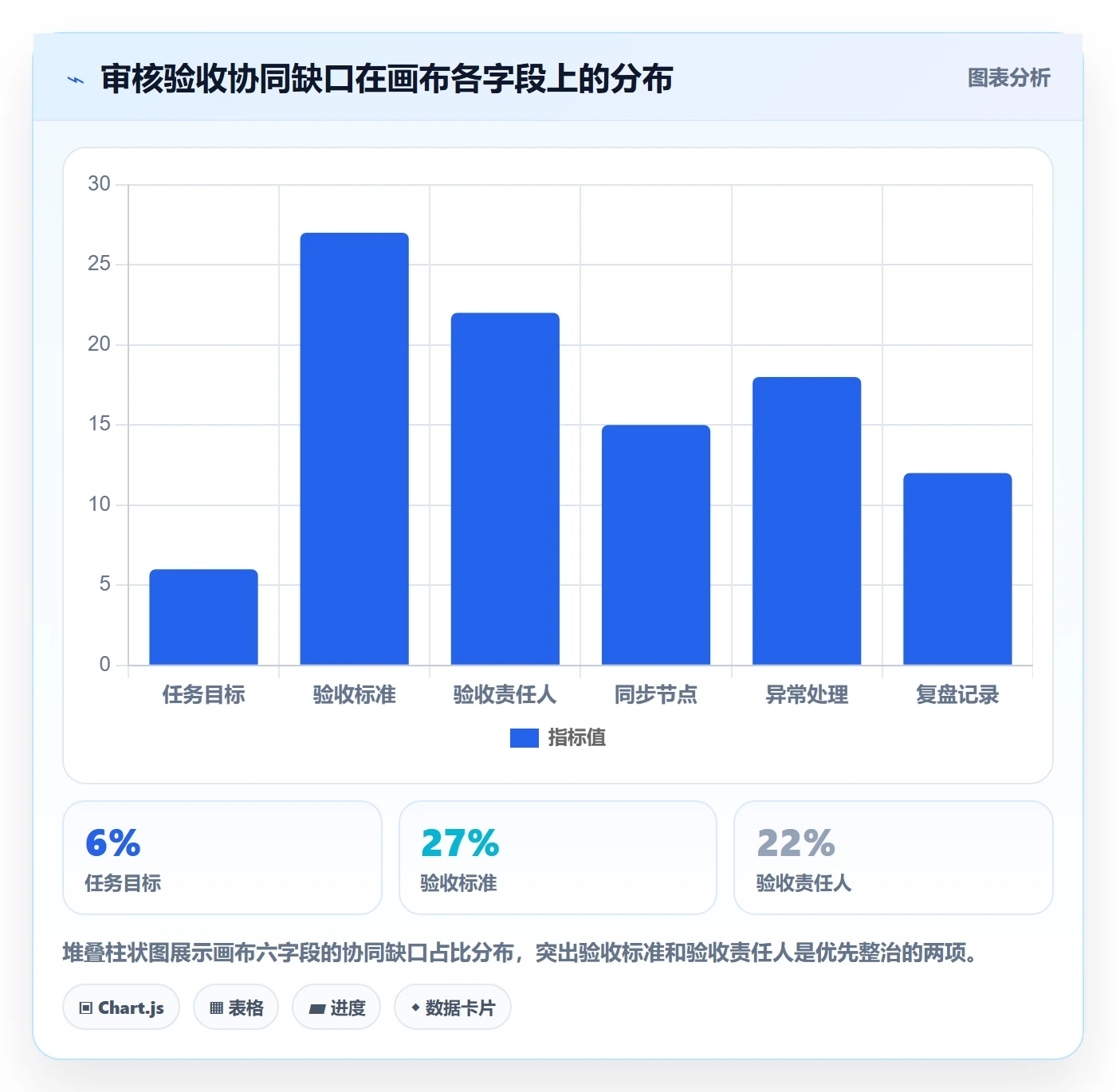Open the 27% 验收标准 data card
1116x1092 pixels.
pyautogui.click(x=558, y=858)
